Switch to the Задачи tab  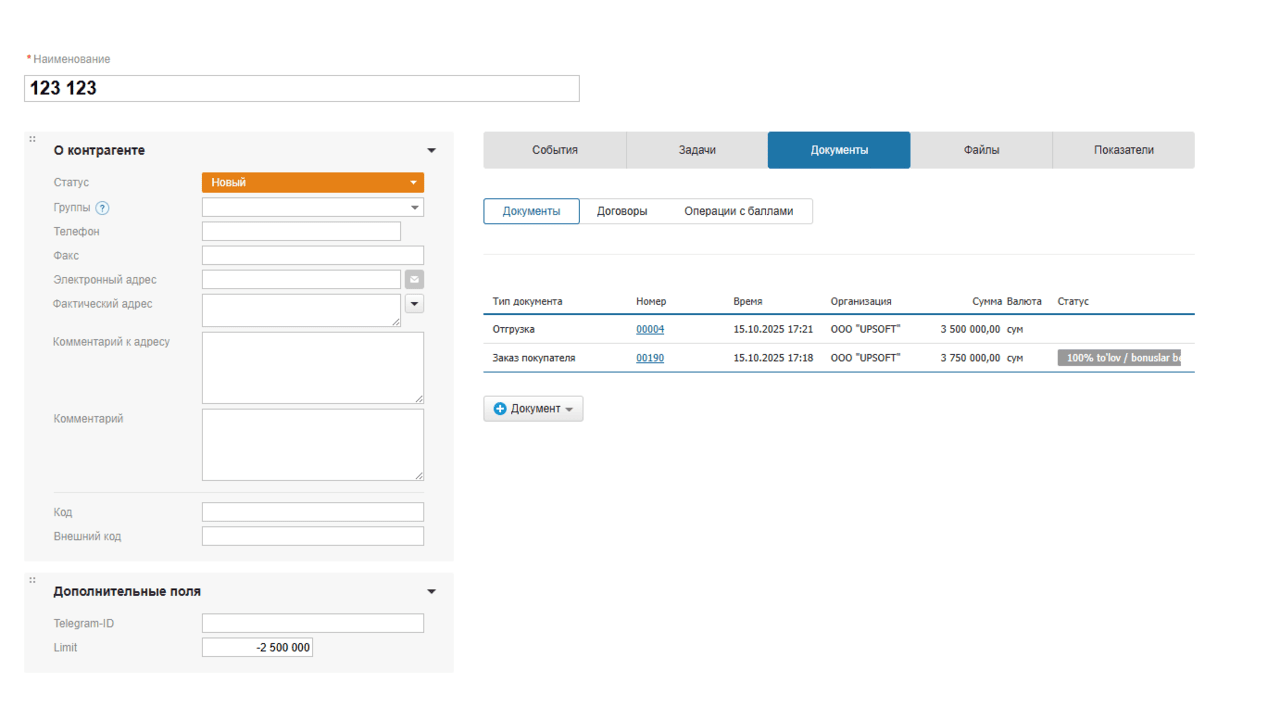pyautogui.click(x=697, y=150)
